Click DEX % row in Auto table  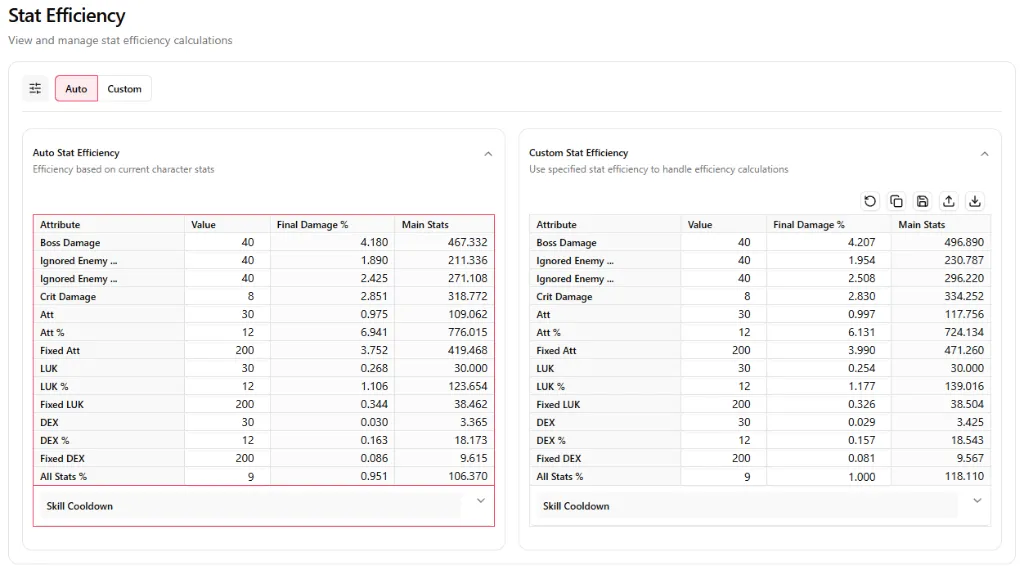[264, 441]
